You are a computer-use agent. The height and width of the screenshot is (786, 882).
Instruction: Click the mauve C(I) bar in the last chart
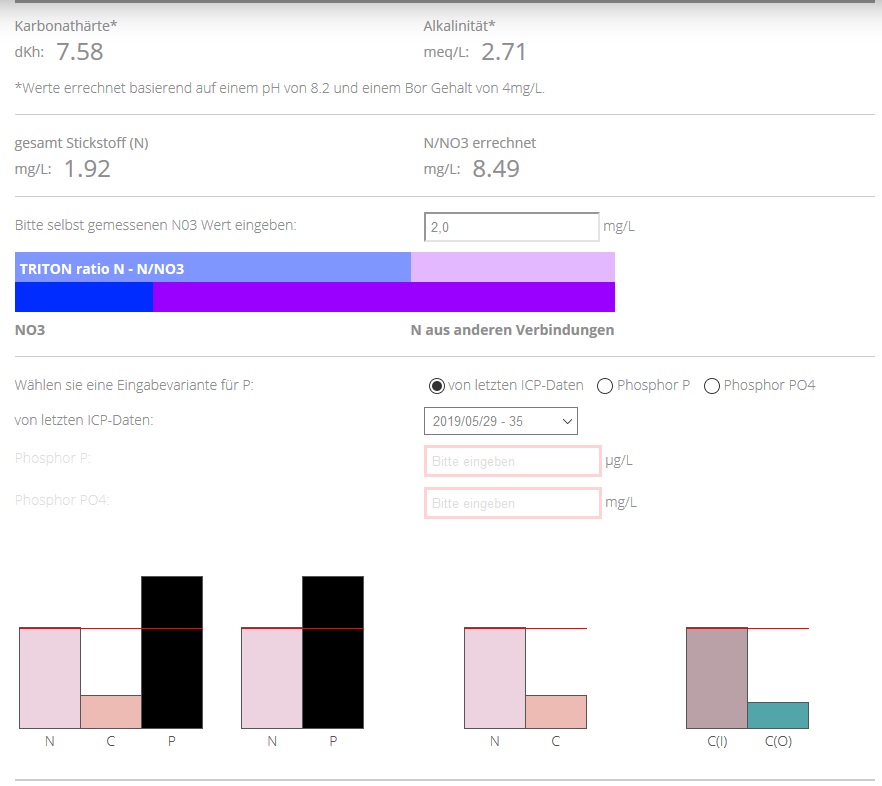coord(717,678)
